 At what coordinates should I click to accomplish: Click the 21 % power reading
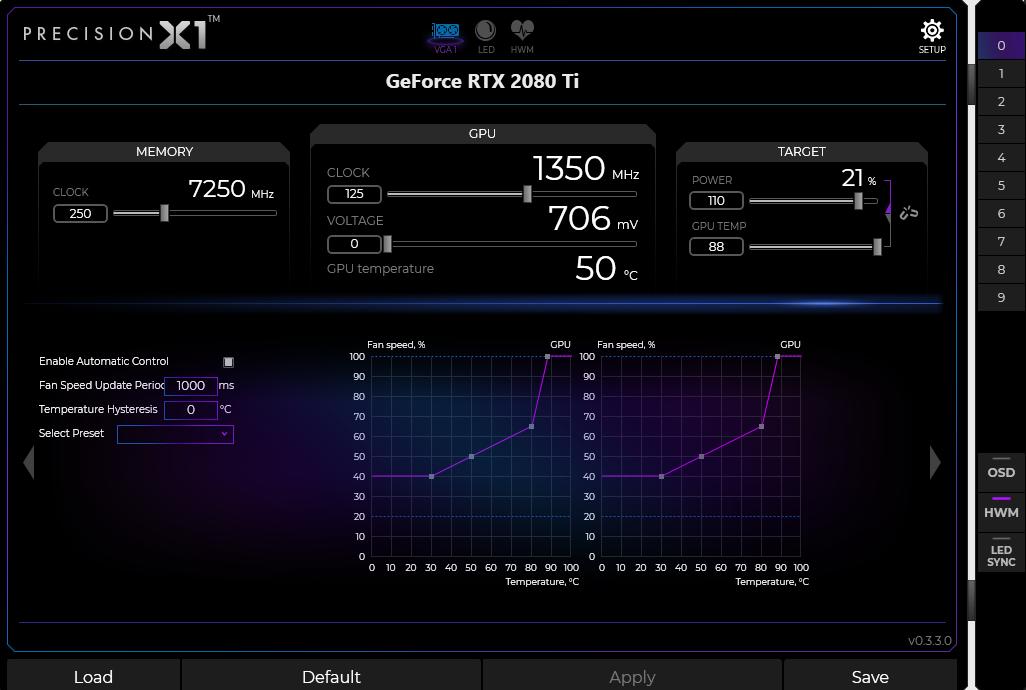858,178
